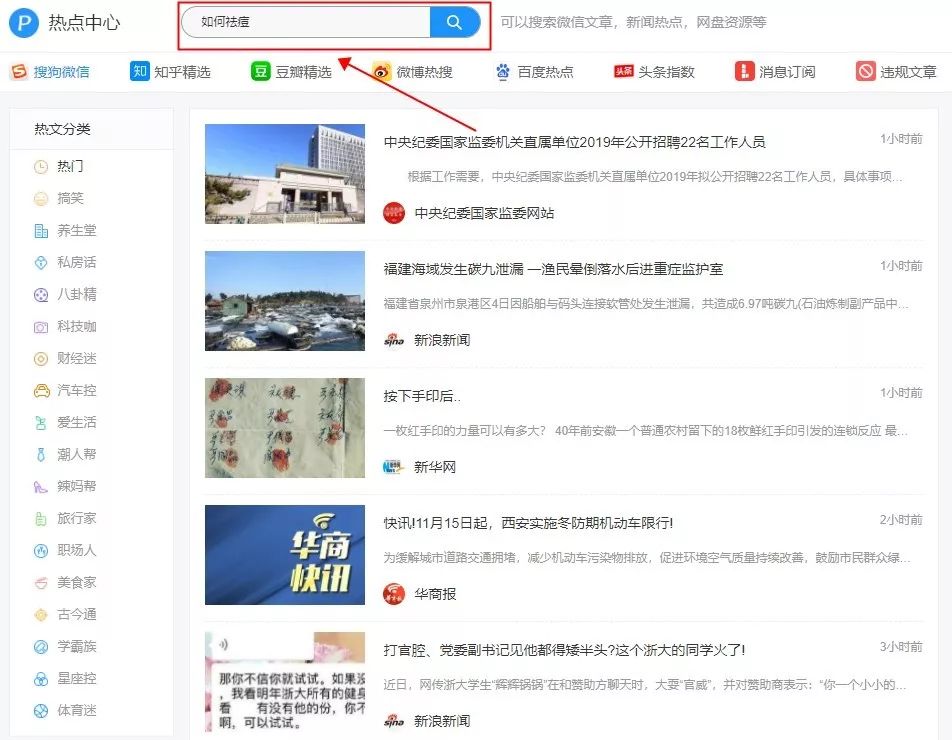Click the 新浪新闻 source icon
The width and height of the screenshot is (952, 740).
[393, 339]
